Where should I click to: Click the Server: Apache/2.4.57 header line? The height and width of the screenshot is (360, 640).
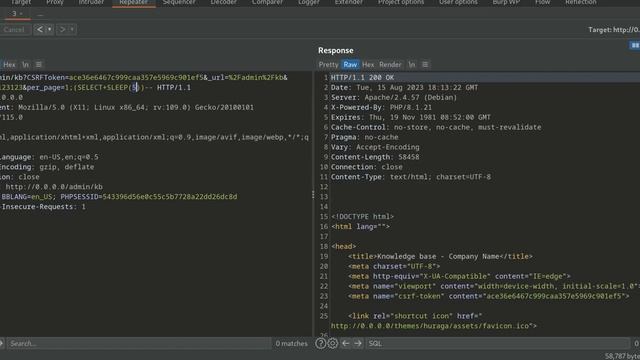tap(394, 98)
